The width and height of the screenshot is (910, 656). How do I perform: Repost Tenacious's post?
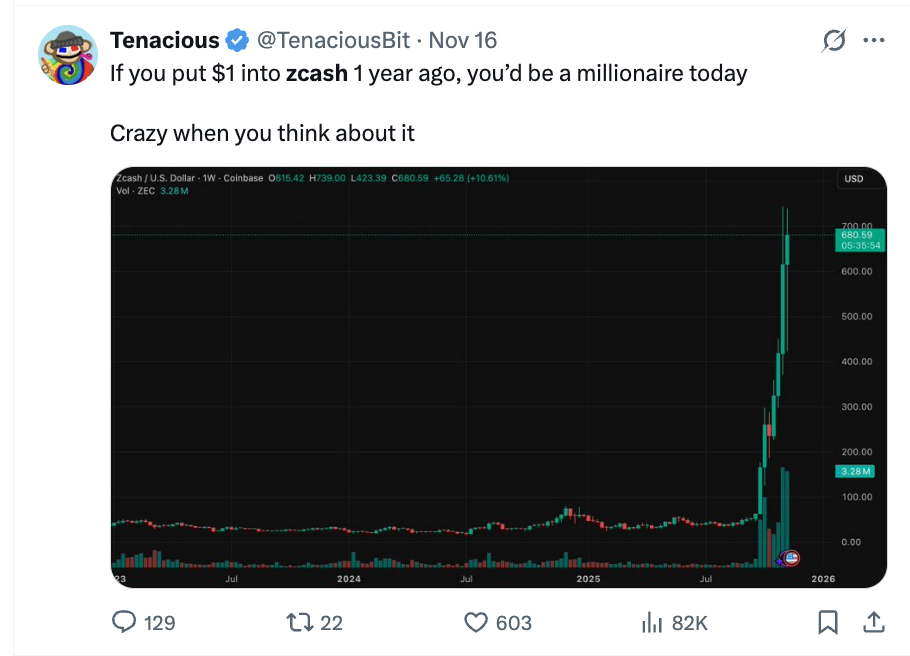coord(300,622)
